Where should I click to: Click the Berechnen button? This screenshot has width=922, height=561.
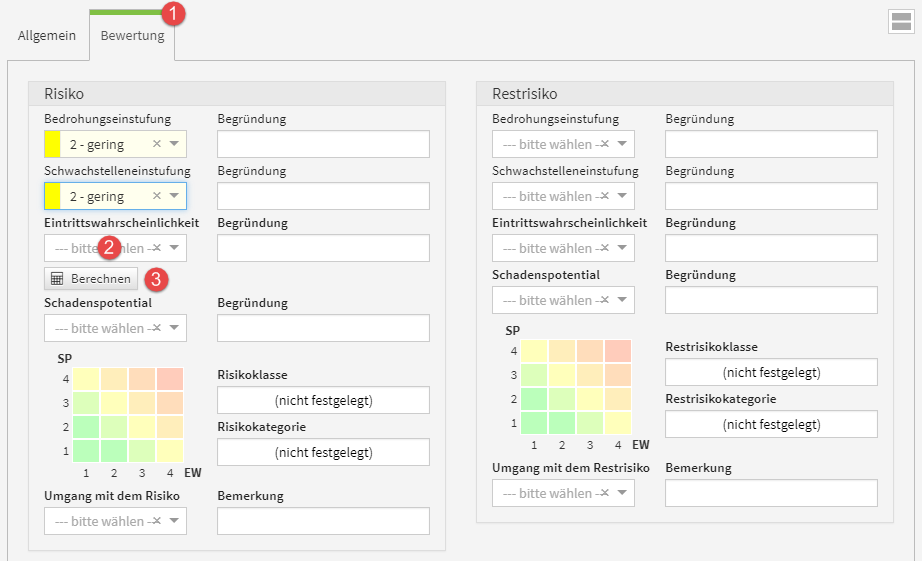tap(91, 279)
